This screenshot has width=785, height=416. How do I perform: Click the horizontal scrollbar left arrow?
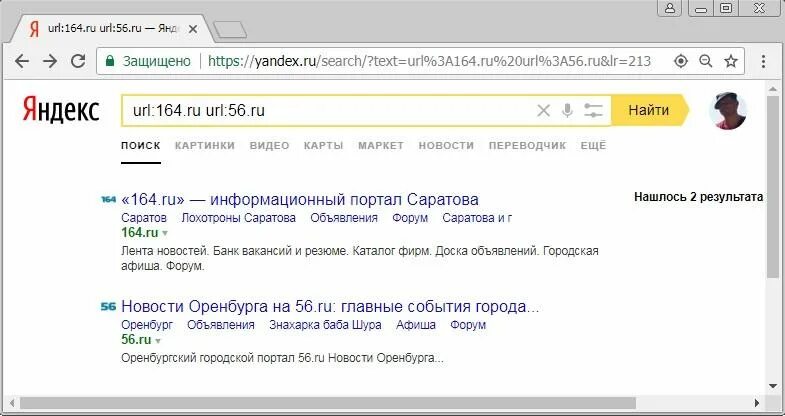click(12, 403)
